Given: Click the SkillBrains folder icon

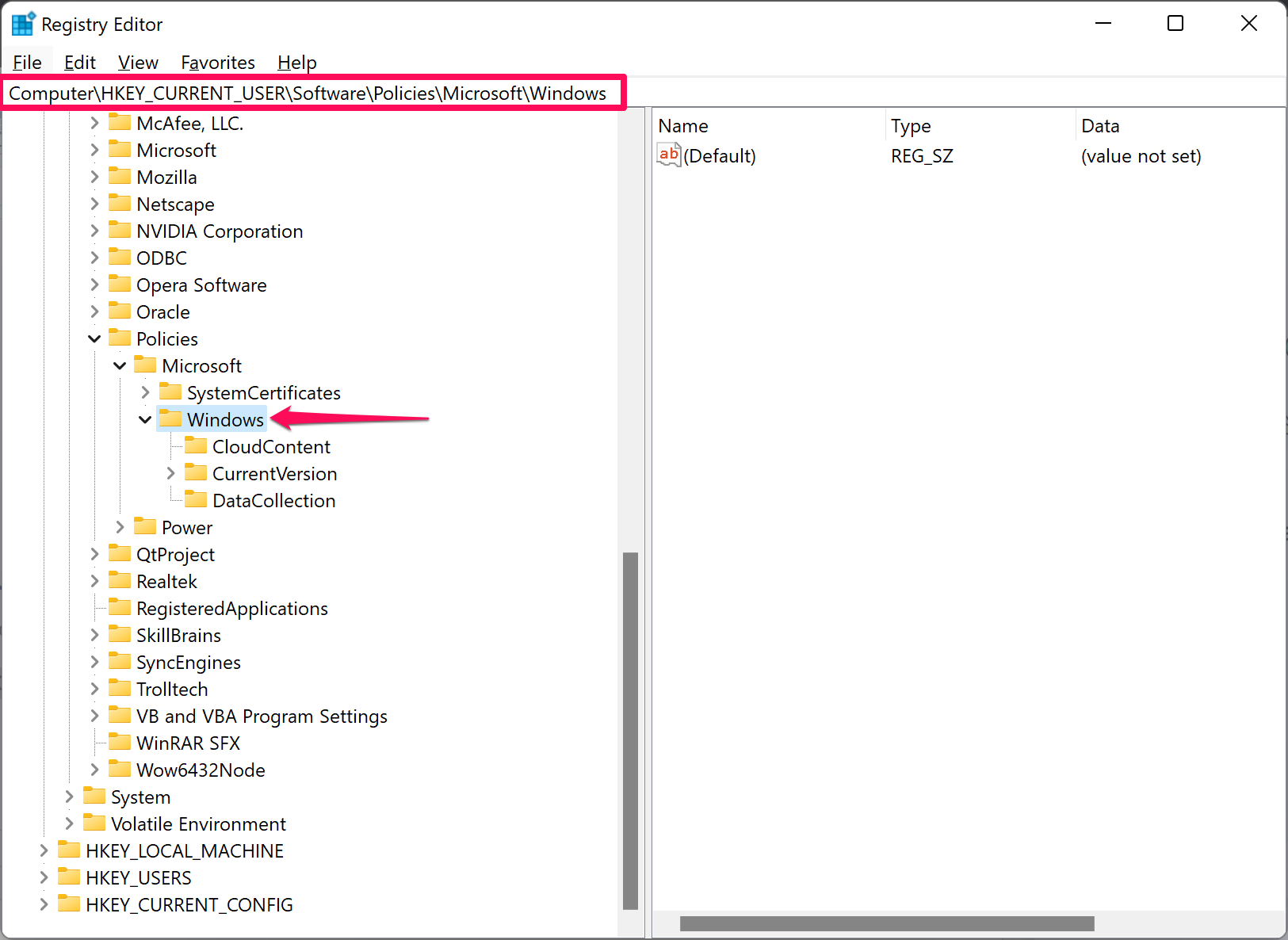Looking at the screenshot, I should (x=120, y=634).
